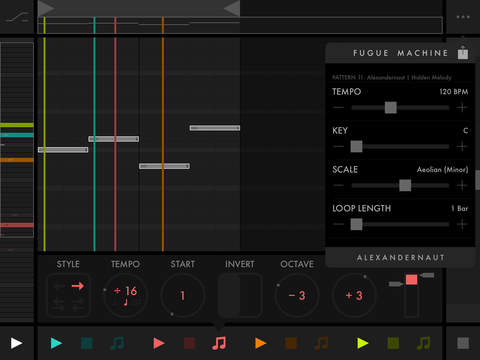The height and width of the screenshot is (360, 480).
Task: Play the orange playhead
Action: 260,343
